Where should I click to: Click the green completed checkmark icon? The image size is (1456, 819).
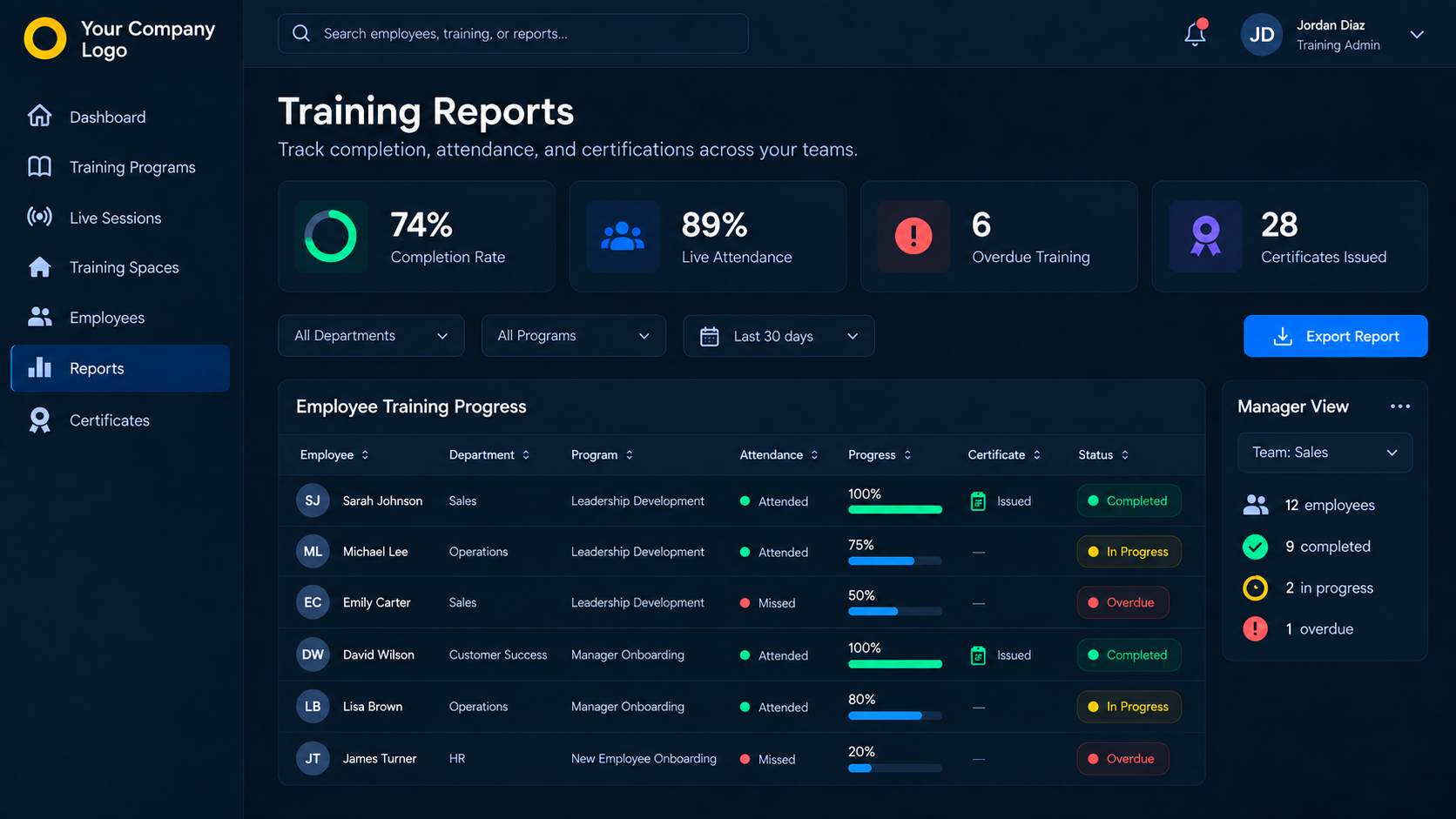click(x=1255, y=547)
